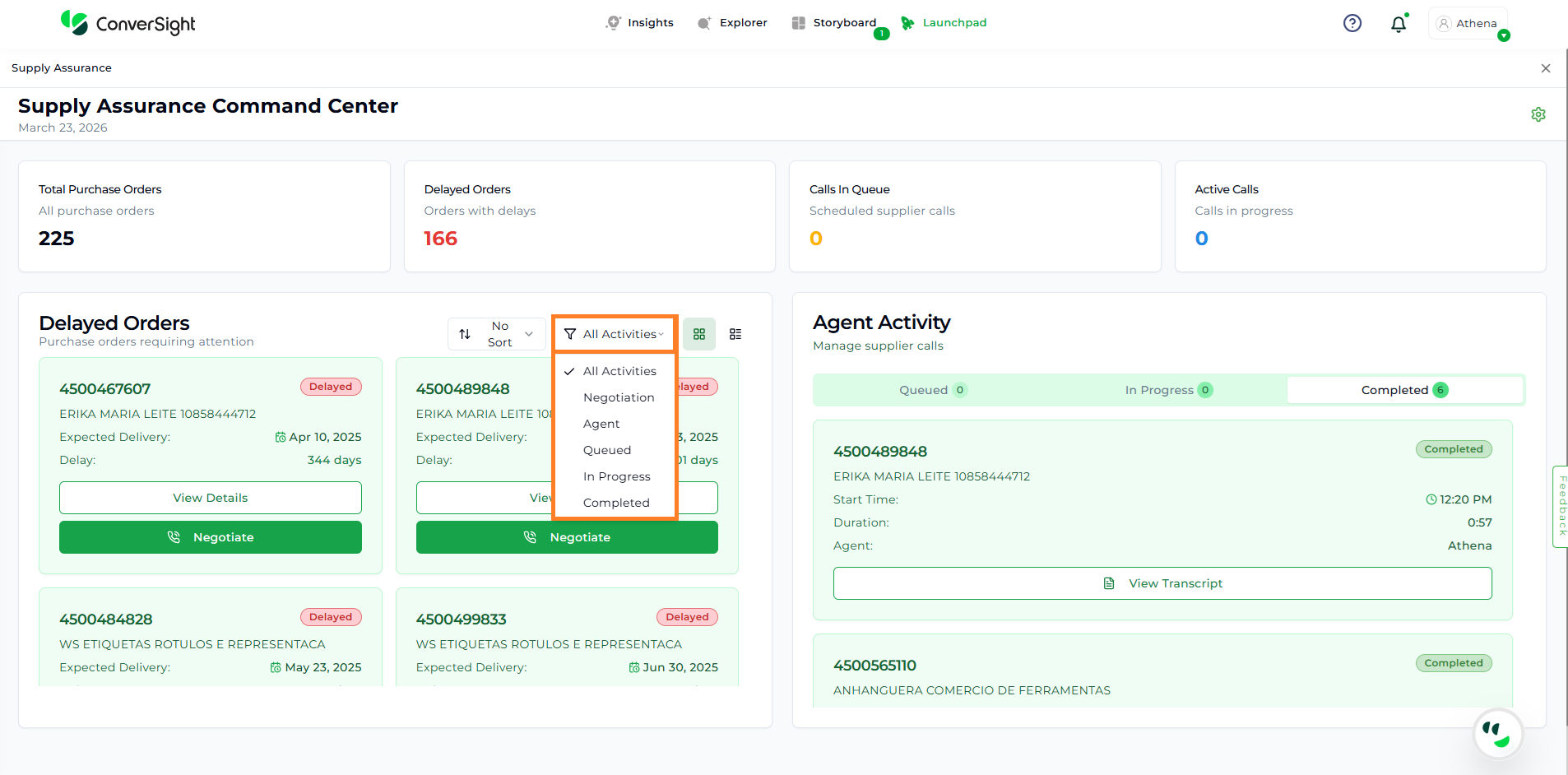Screen dimensions: 1568x775
Task: Open the In Progress calls tab
Action: click(1167, 390)
